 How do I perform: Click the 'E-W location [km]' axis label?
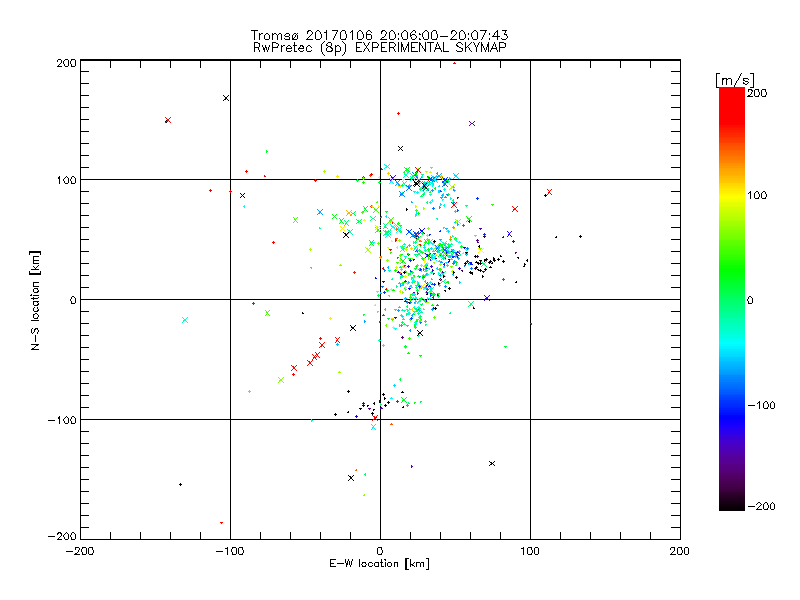coord(379,564)
